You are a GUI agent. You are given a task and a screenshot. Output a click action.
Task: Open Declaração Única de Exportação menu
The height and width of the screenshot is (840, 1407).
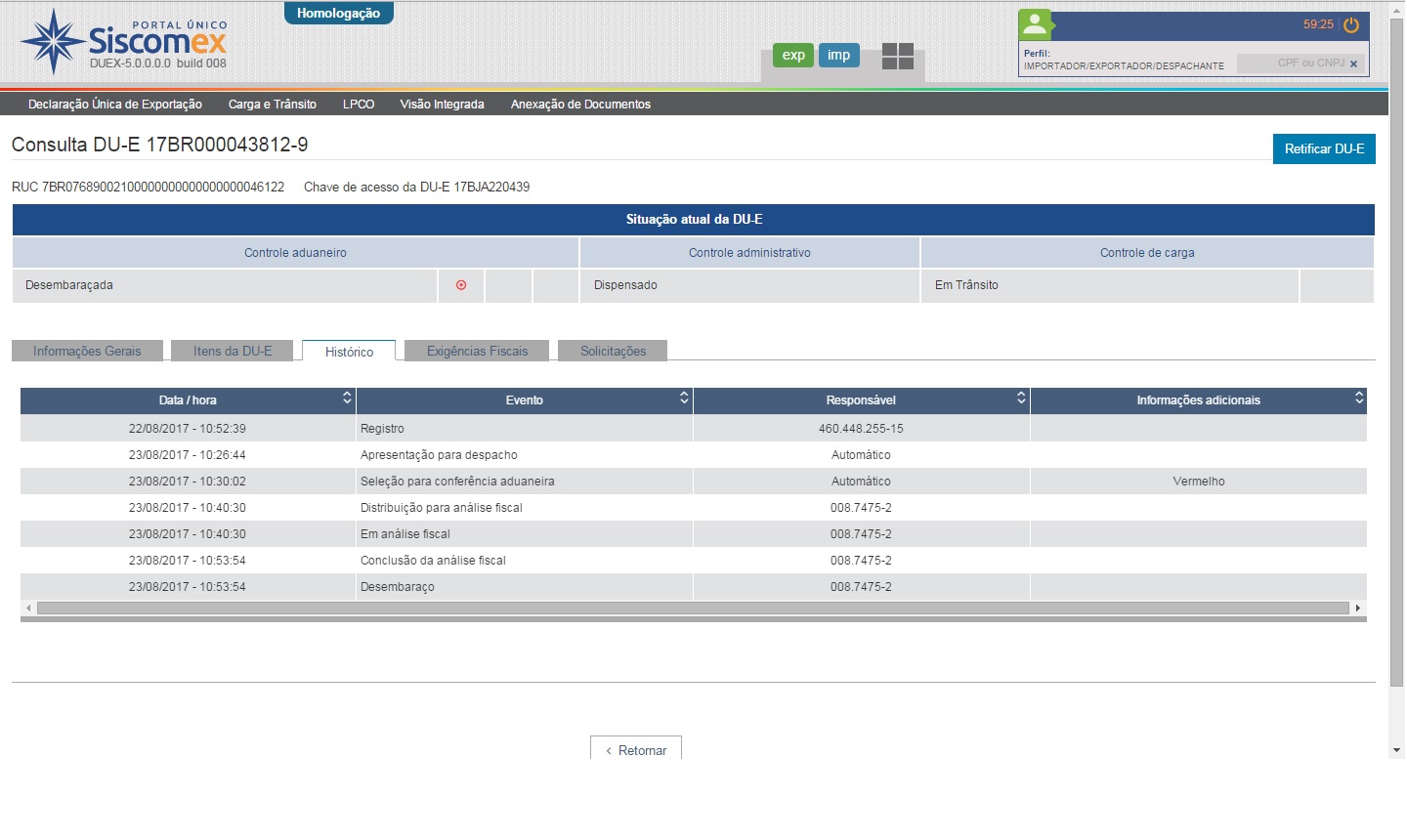(115, 105)
